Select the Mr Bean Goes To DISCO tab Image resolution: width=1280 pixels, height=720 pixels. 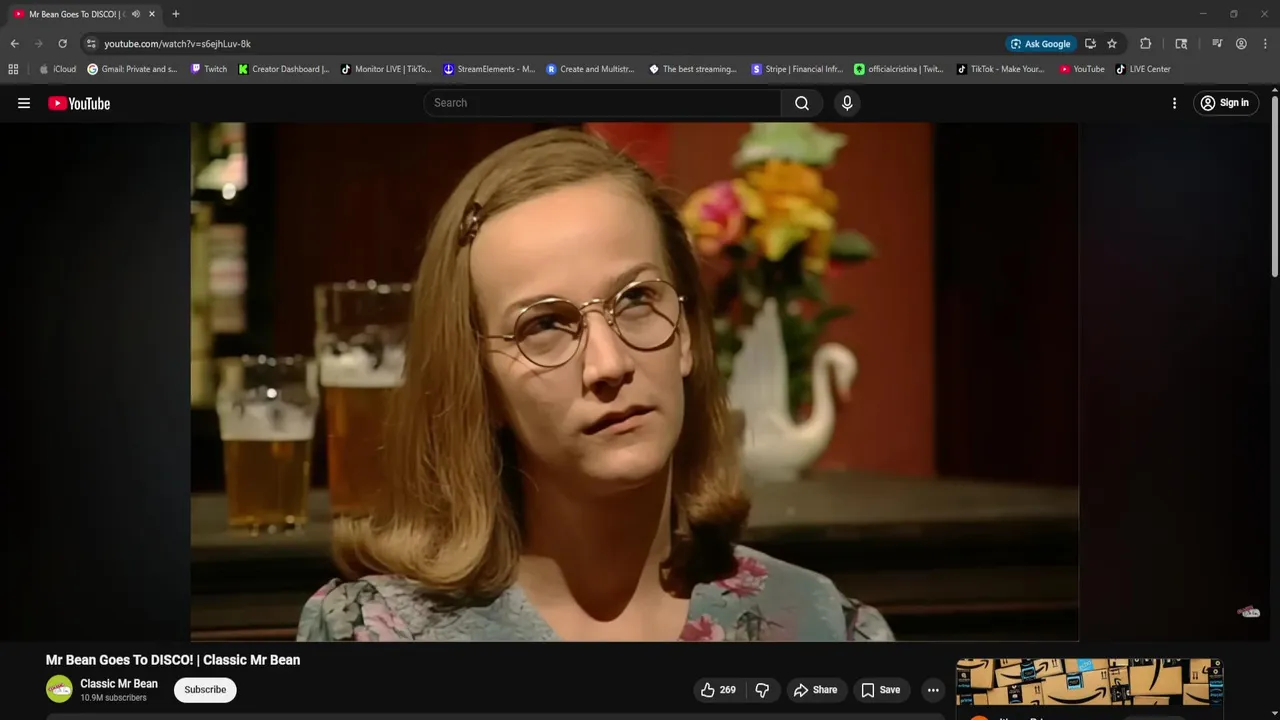[x=76, y=14]
